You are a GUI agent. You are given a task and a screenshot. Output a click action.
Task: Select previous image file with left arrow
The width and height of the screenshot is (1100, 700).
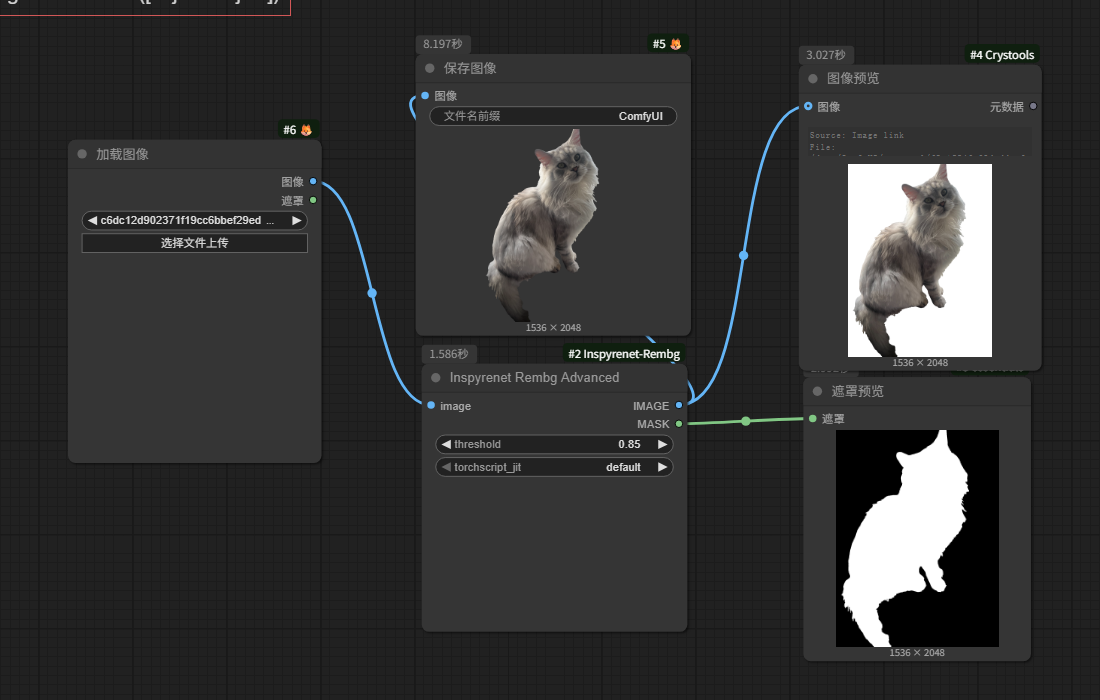pyautogui.click(x=92, y=220)
